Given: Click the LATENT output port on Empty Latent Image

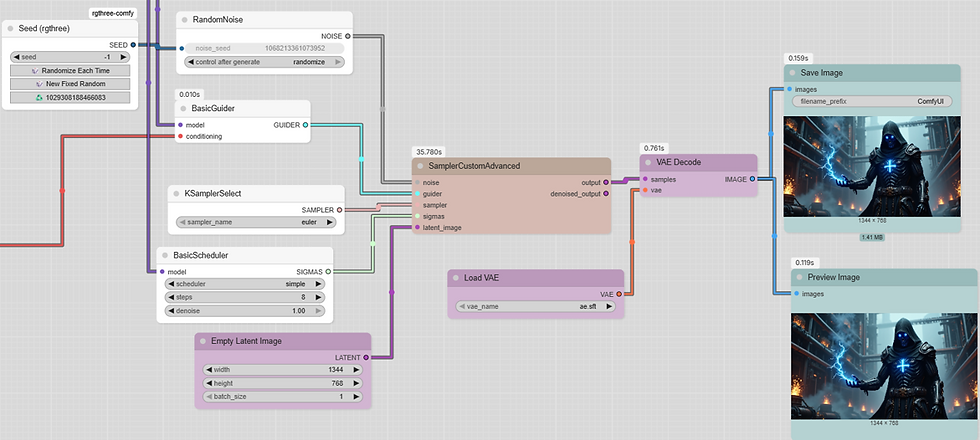Looking at the screenshot, I should (x=366, y=358).
